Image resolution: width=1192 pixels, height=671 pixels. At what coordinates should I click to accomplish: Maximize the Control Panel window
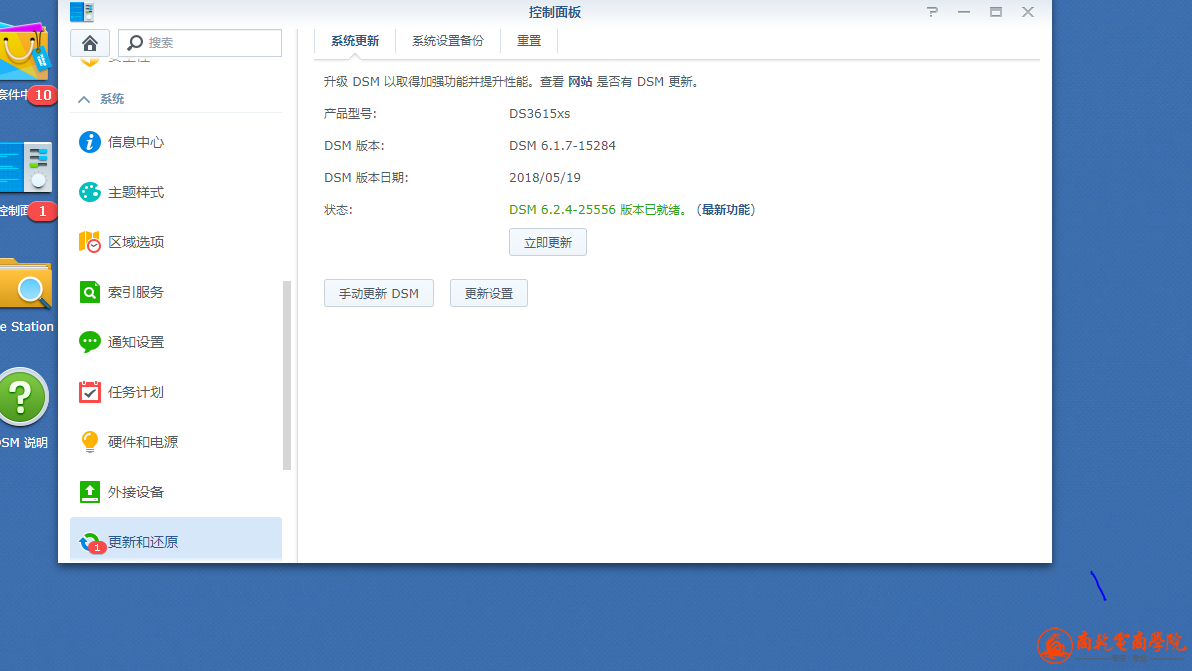point(996,12)
